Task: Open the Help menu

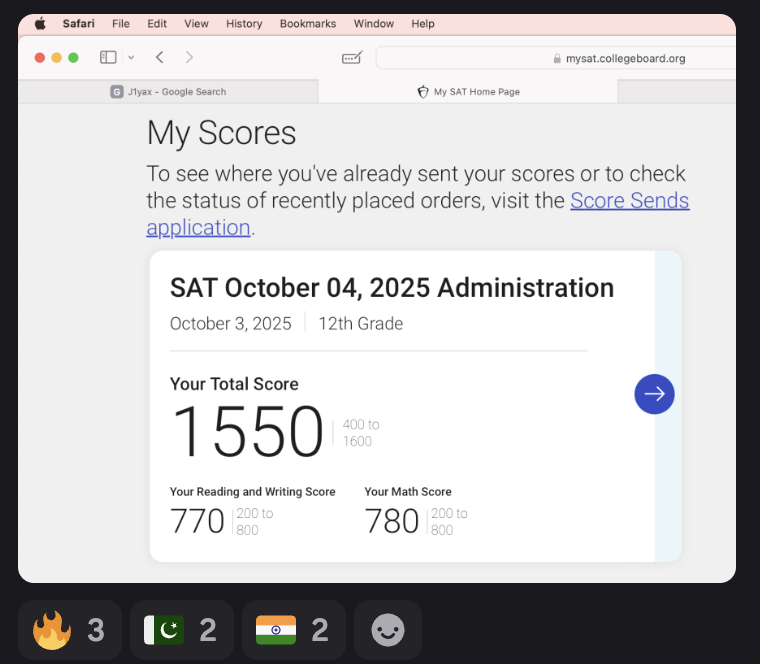Action: pyautogui.click(x=423, y=23)
